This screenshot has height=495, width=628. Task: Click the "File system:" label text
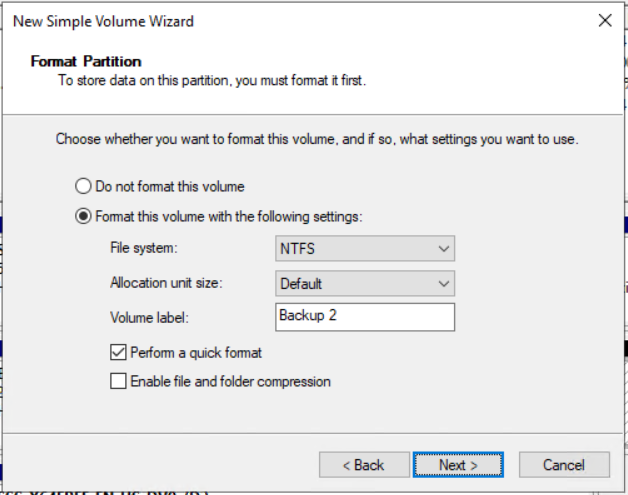tap(148, 249)
